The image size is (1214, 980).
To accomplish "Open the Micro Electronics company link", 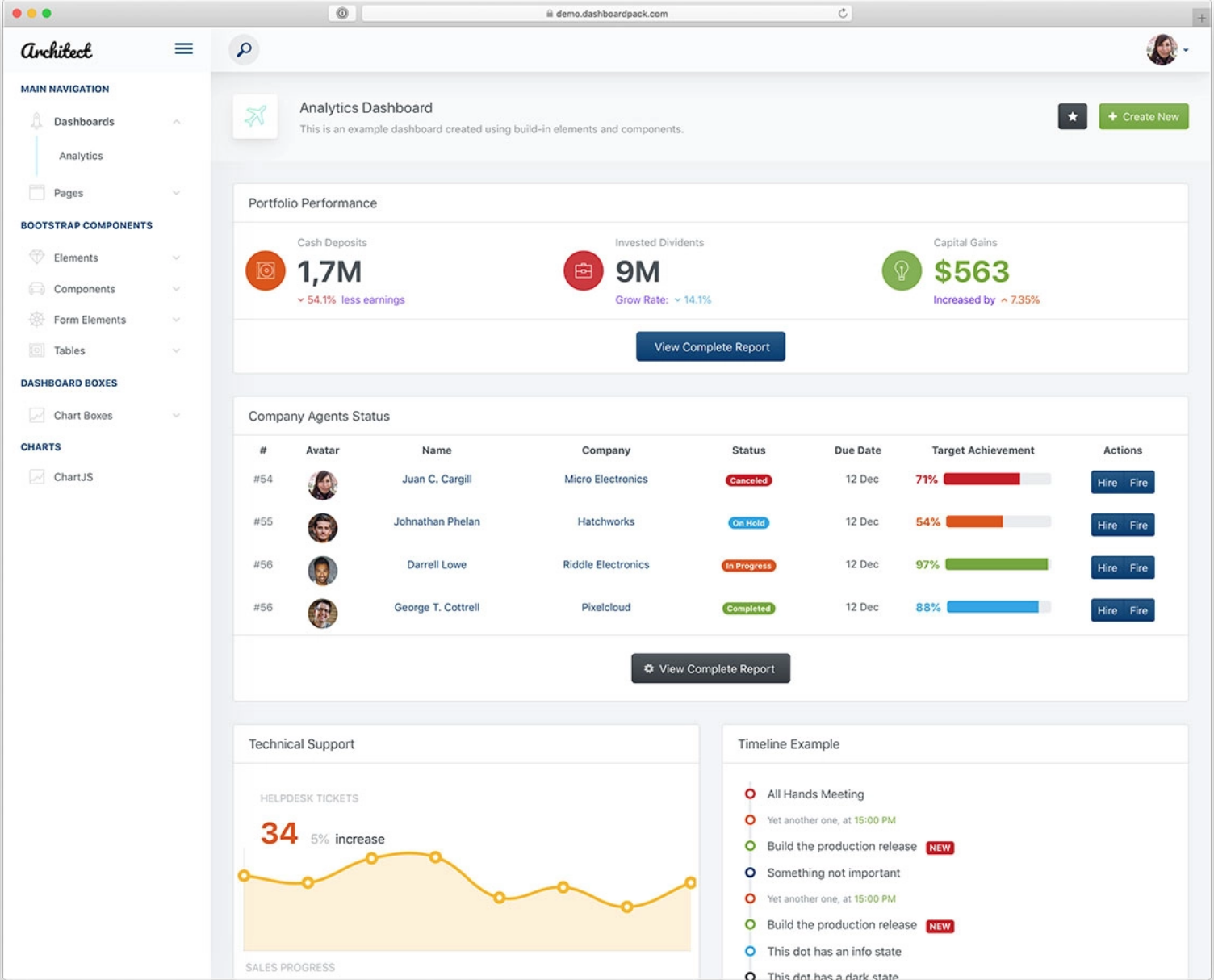I will point(606,479).
